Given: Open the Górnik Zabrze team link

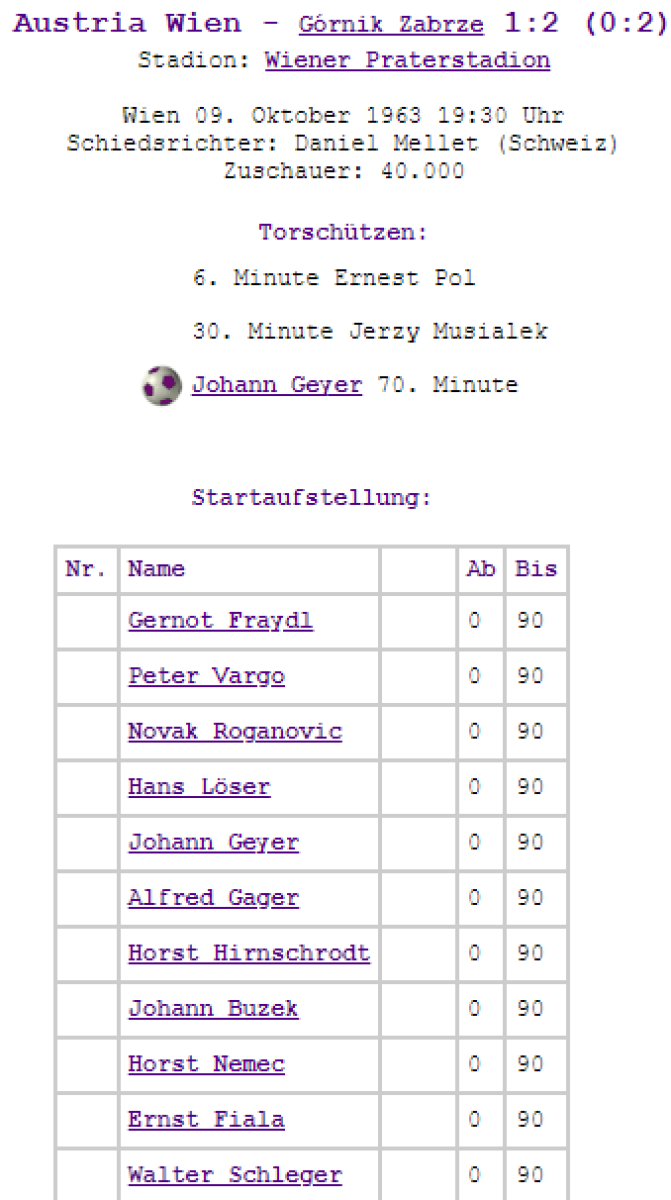Looking at the screenshot, I should click(390, 25).
